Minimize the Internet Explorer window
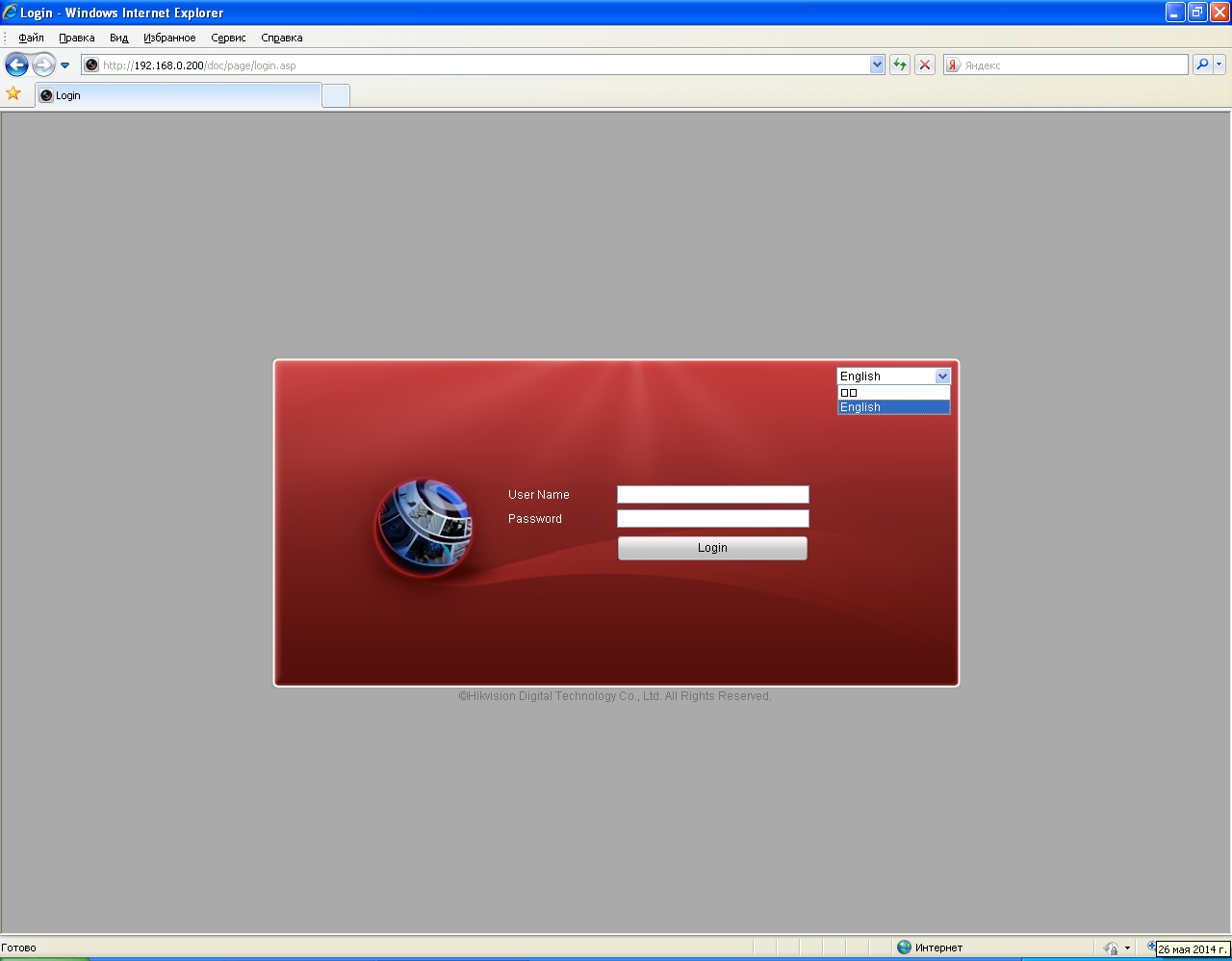Screen dimensions: 1232x961 point(1175,13)
